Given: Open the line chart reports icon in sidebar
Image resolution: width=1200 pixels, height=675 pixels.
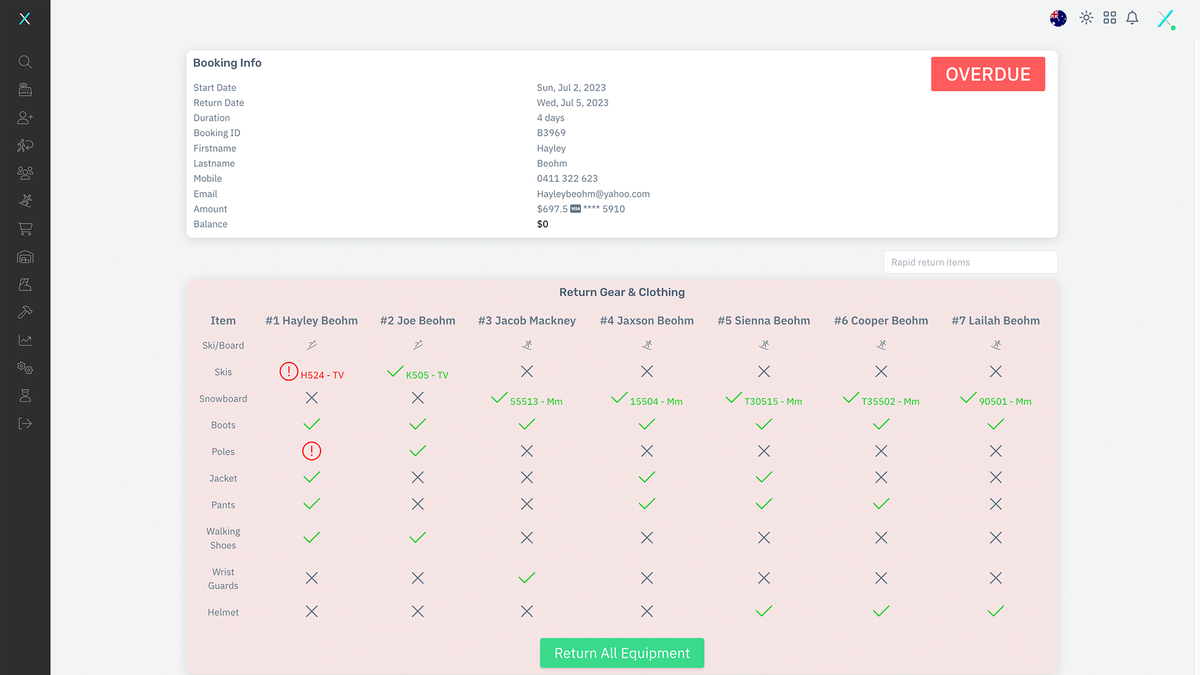Looking at the screenshot, I should [x=25, y=340].
